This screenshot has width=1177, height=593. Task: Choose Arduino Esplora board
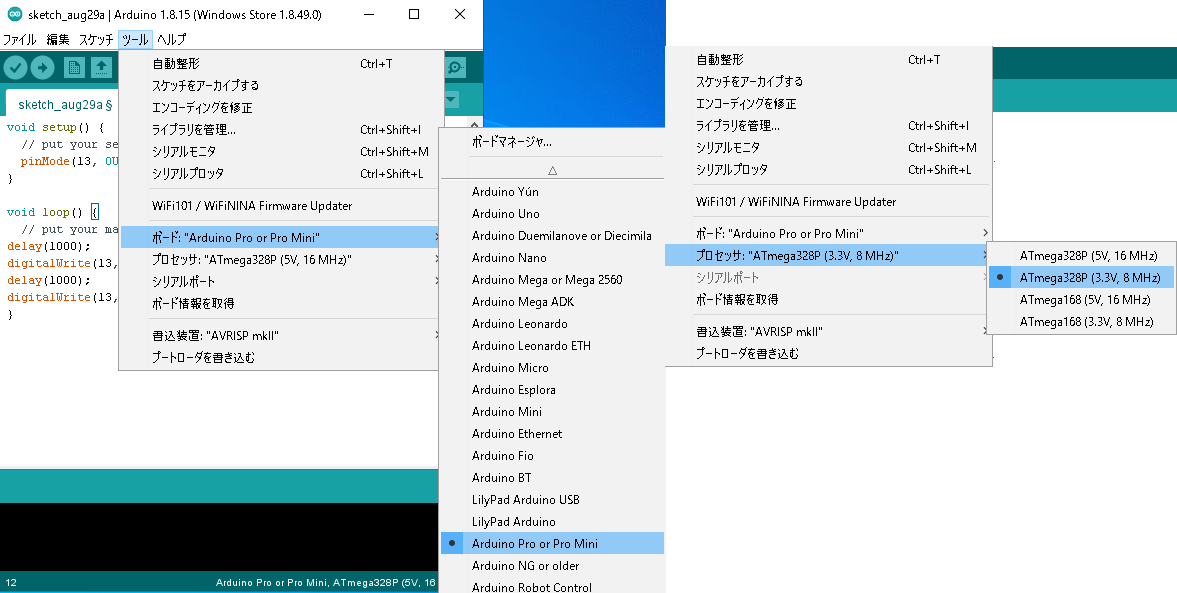552,390
